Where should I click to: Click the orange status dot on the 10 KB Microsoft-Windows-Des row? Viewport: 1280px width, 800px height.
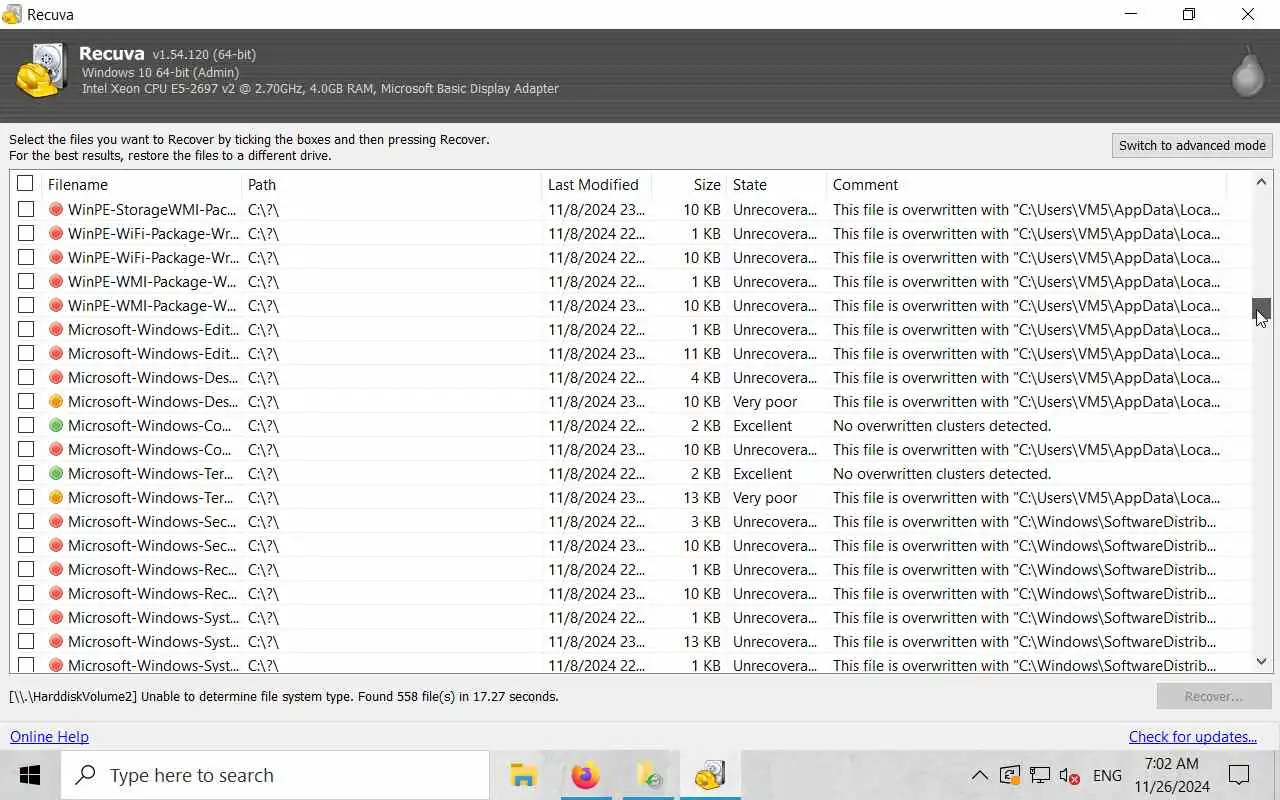[x=56, y=402]
